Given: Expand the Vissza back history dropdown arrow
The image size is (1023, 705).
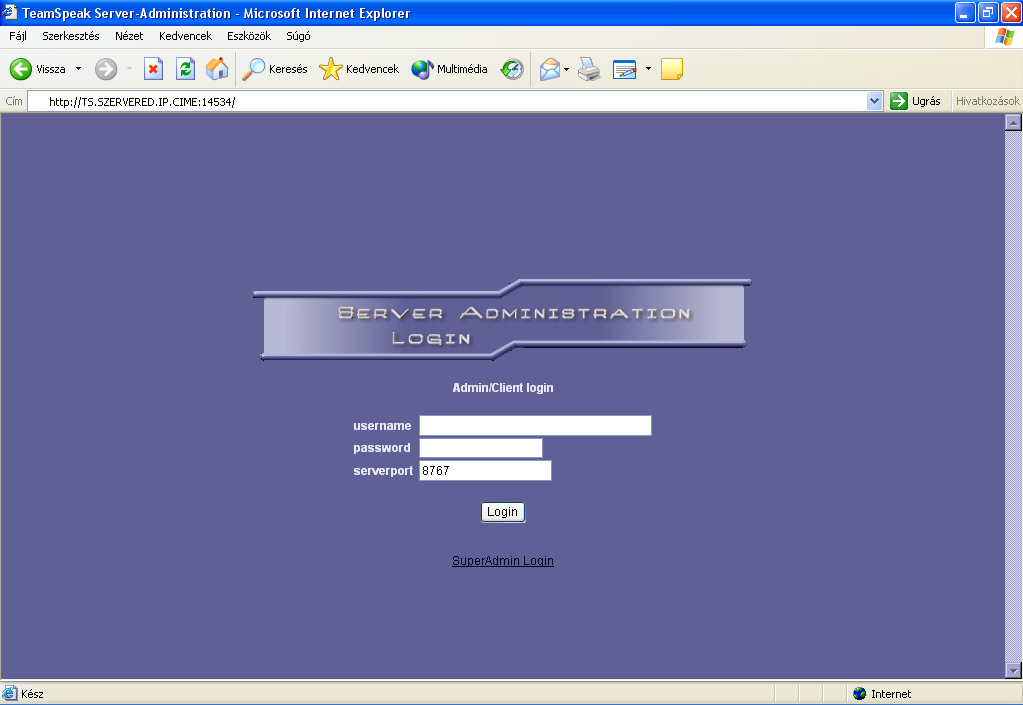Looking at the screenshot, I should tap(78, 69).
